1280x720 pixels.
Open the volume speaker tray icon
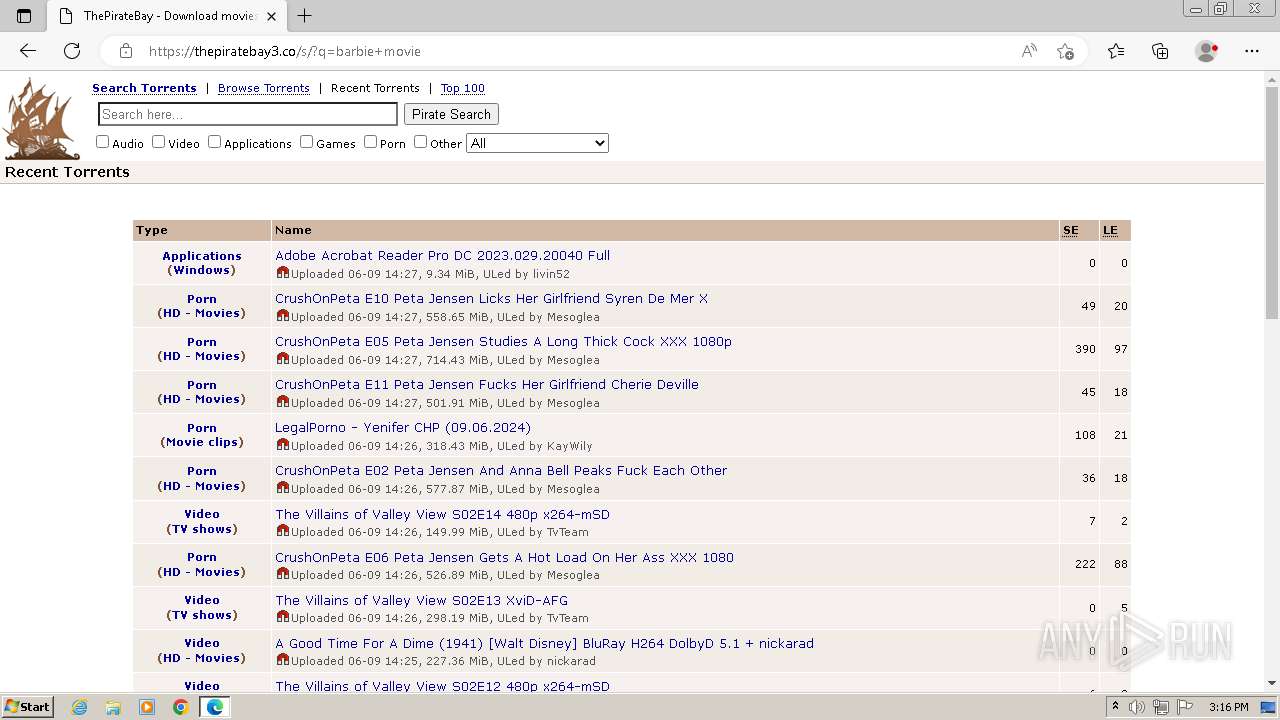click(1137, 707)
